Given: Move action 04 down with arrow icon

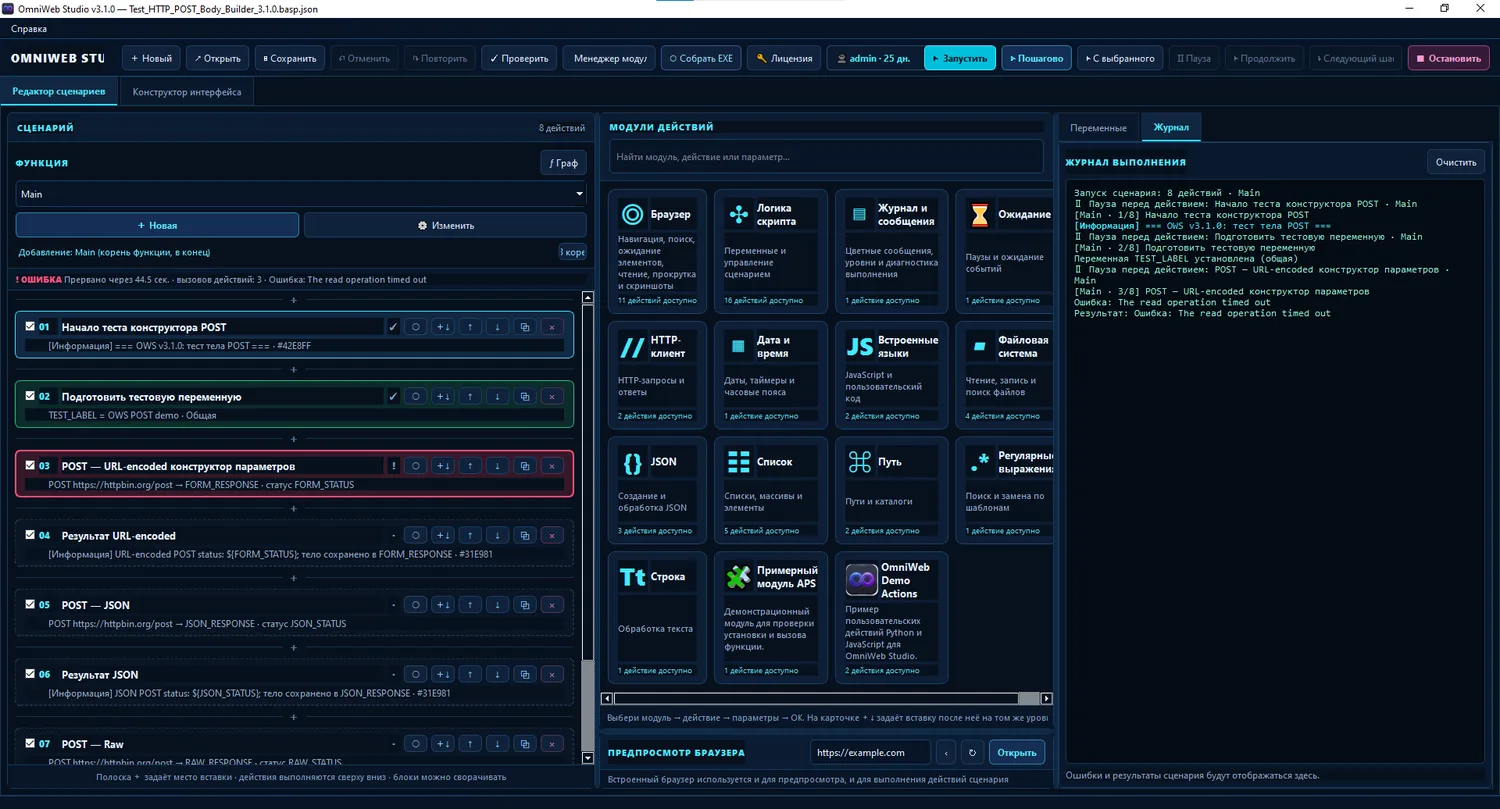Looking at the screenshot, I should 497,536.
